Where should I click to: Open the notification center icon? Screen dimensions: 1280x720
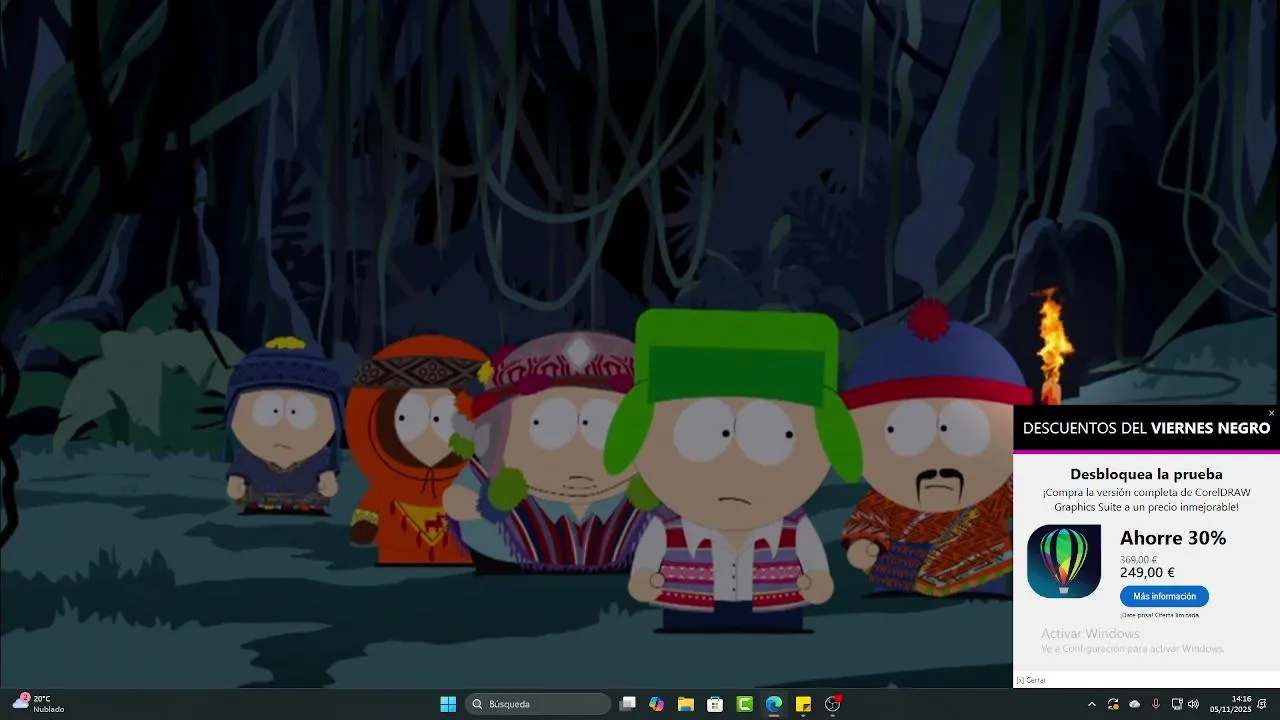point(1262,704)
